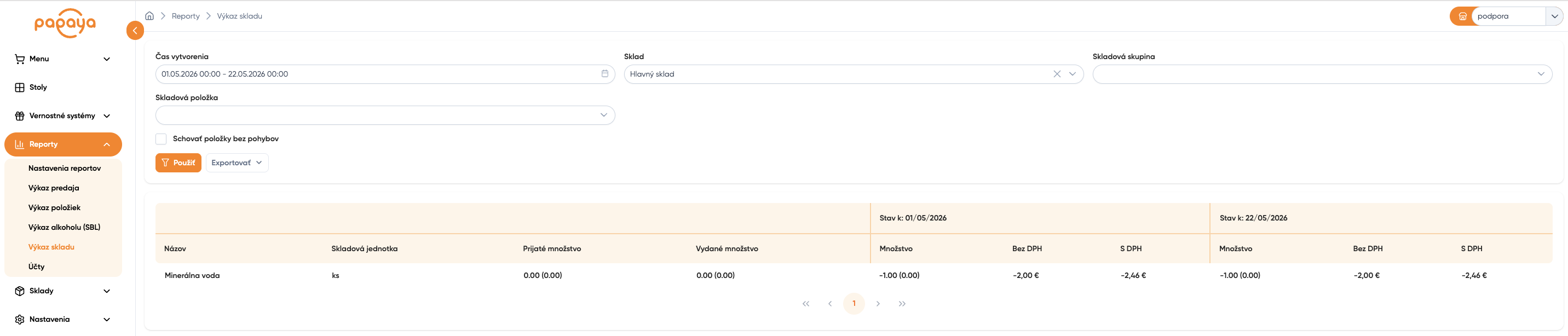
Task: Toggle Schovať položky bez pohybov checkbox
Action: coord(161,139)
